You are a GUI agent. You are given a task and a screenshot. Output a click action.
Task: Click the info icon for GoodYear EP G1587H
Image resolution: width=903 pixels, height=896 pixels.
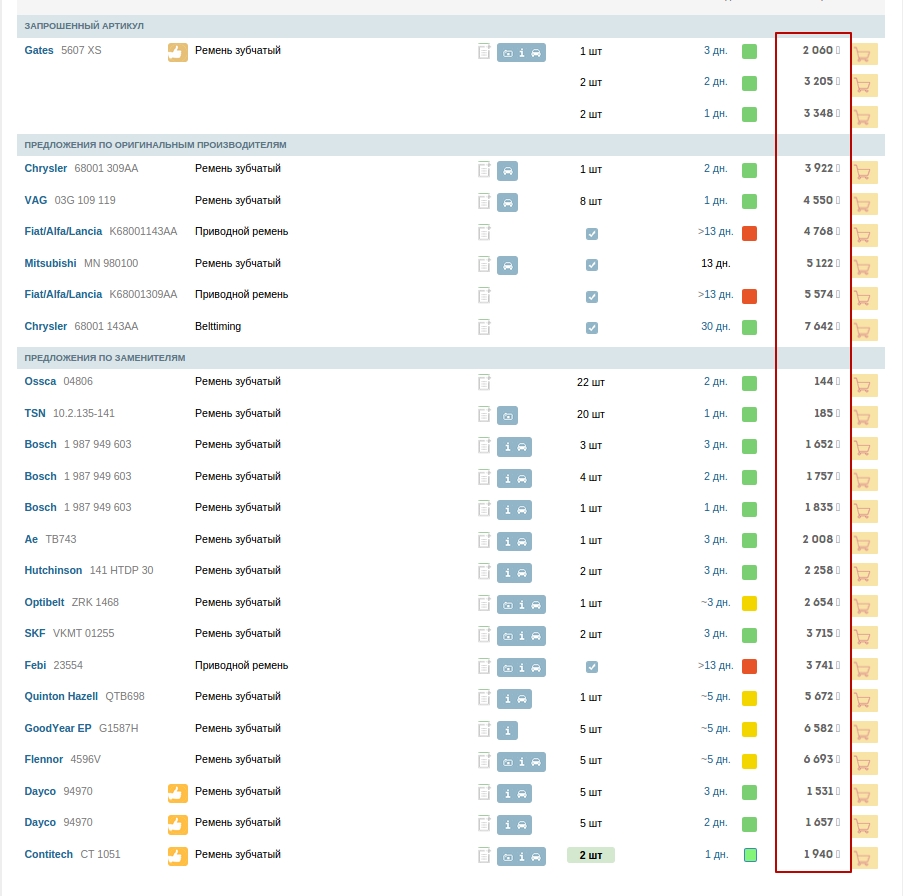coord(507,731)
